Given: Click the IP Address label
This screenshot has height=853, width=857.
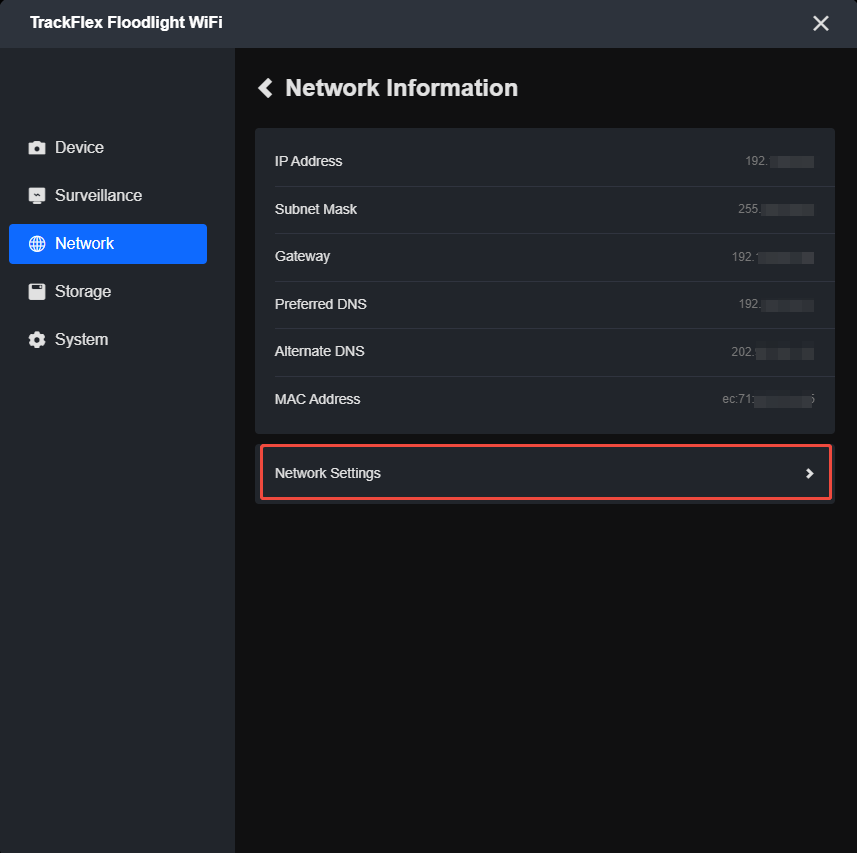Looking at the screenshot, I should pyautogui.click(x=308, y=161).
